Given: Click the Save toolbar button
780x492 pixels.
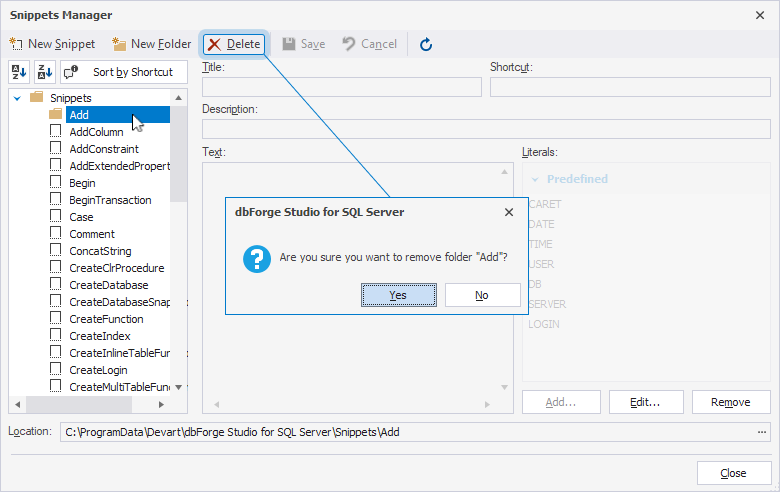Looking at the screenshot, I should 304,44.
